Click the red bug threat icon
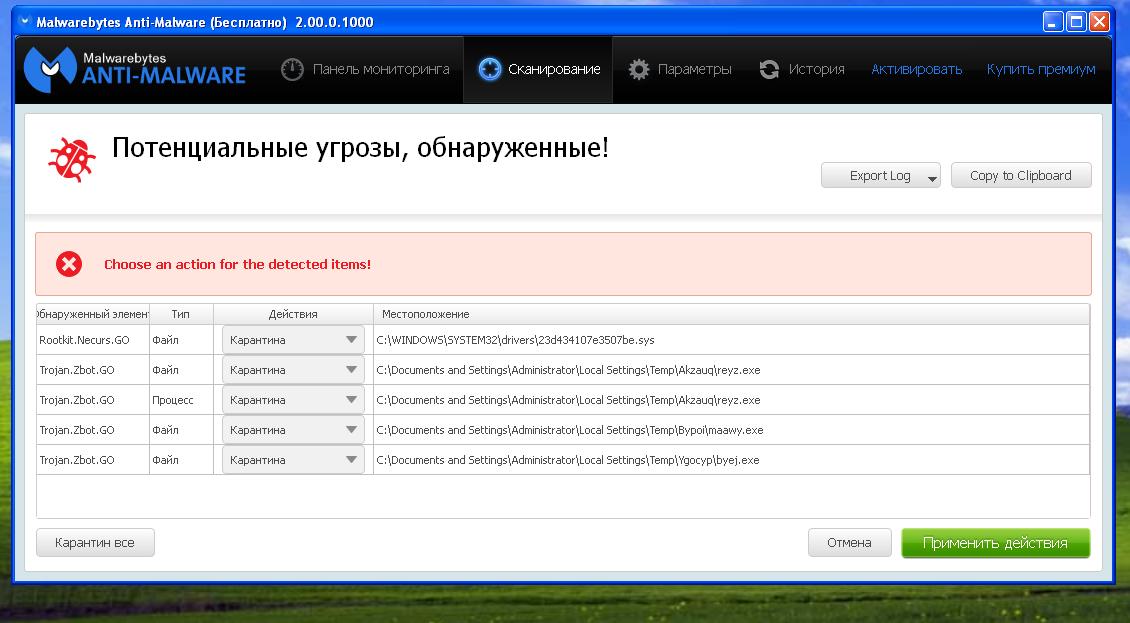The width and height of the screenshot is (1130, 623). [x=70, y=158]
